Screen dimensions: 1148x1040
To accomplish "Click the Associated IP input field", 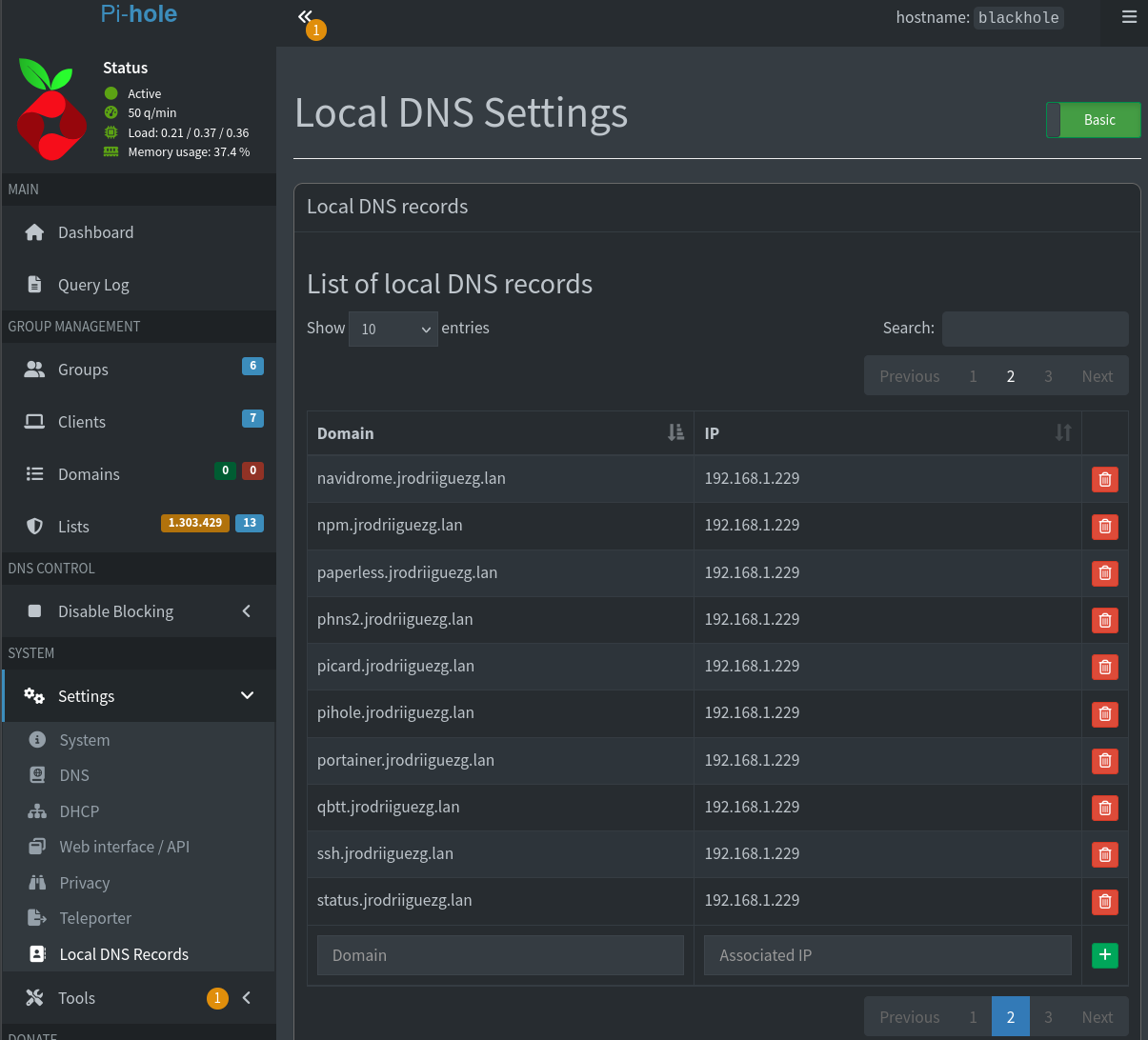I will tap(888, 955).
